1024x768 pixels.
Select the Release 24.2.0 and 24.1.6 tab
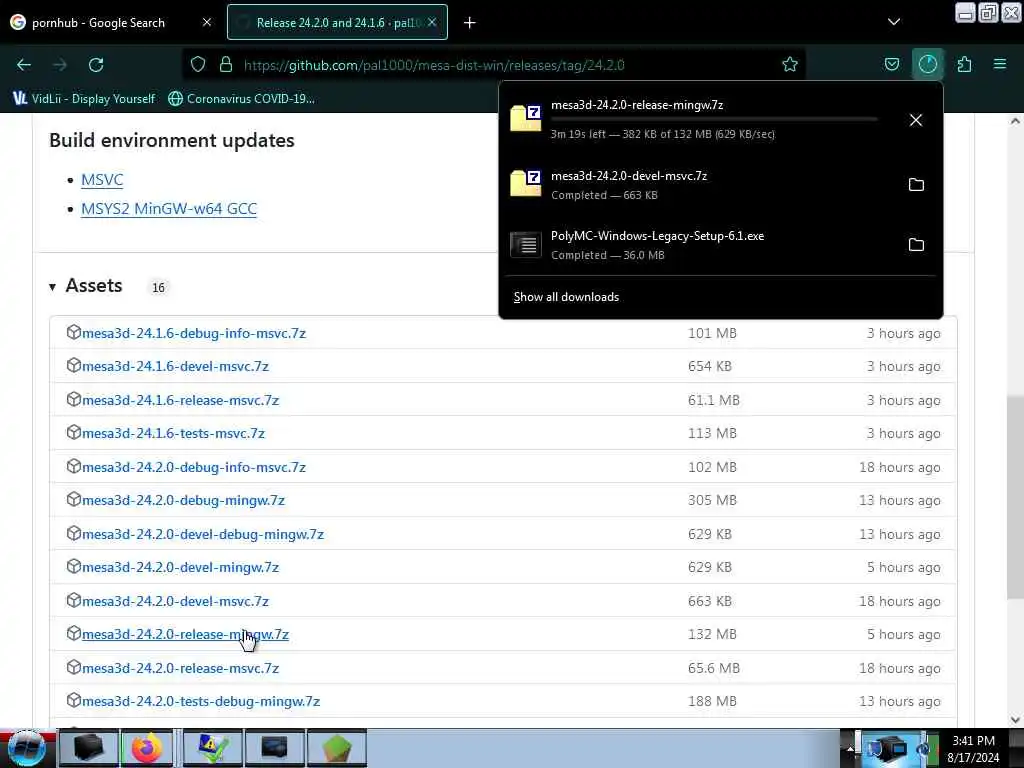[x=337, y=23]
